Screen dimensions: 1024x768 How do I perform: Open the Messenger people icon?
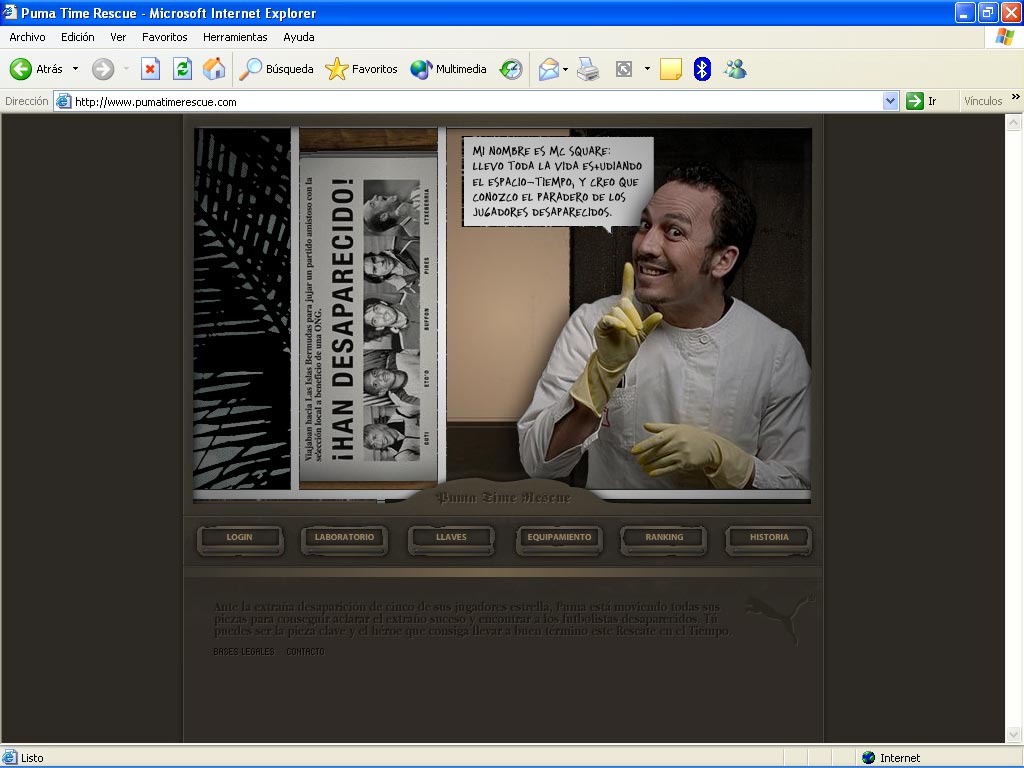click(x=735, y=69)
